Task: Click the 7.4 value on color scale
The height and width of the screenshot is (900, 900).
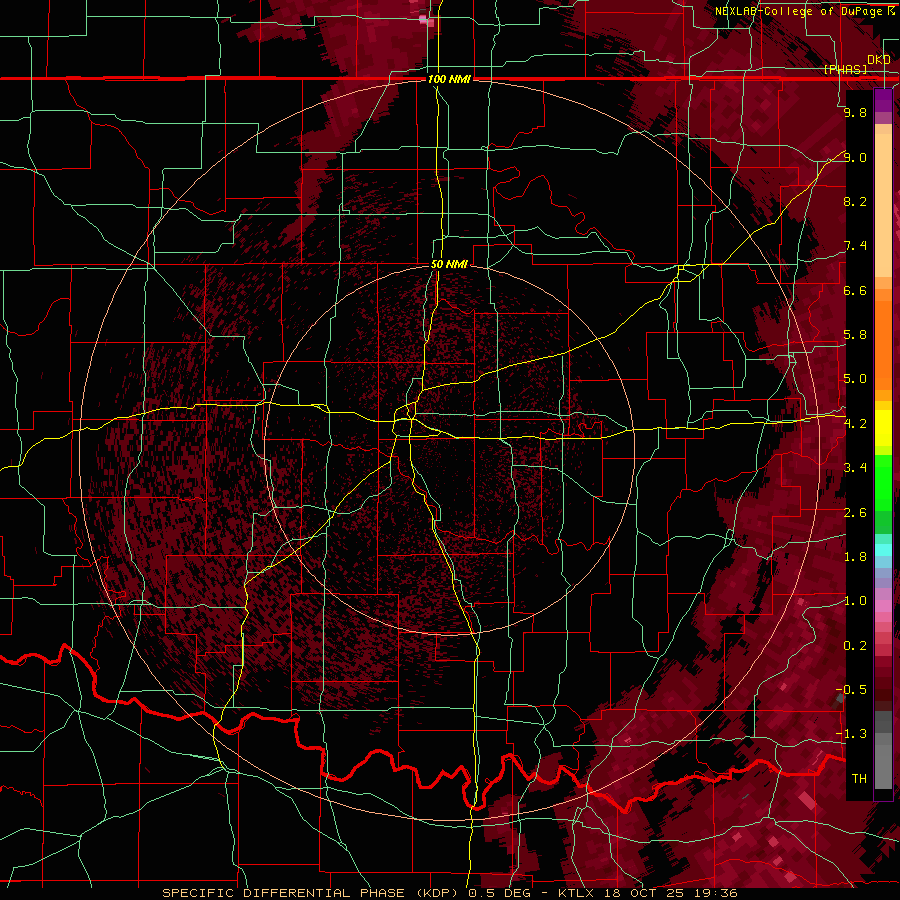Action: pyautogui.click(x=855, y=246)
